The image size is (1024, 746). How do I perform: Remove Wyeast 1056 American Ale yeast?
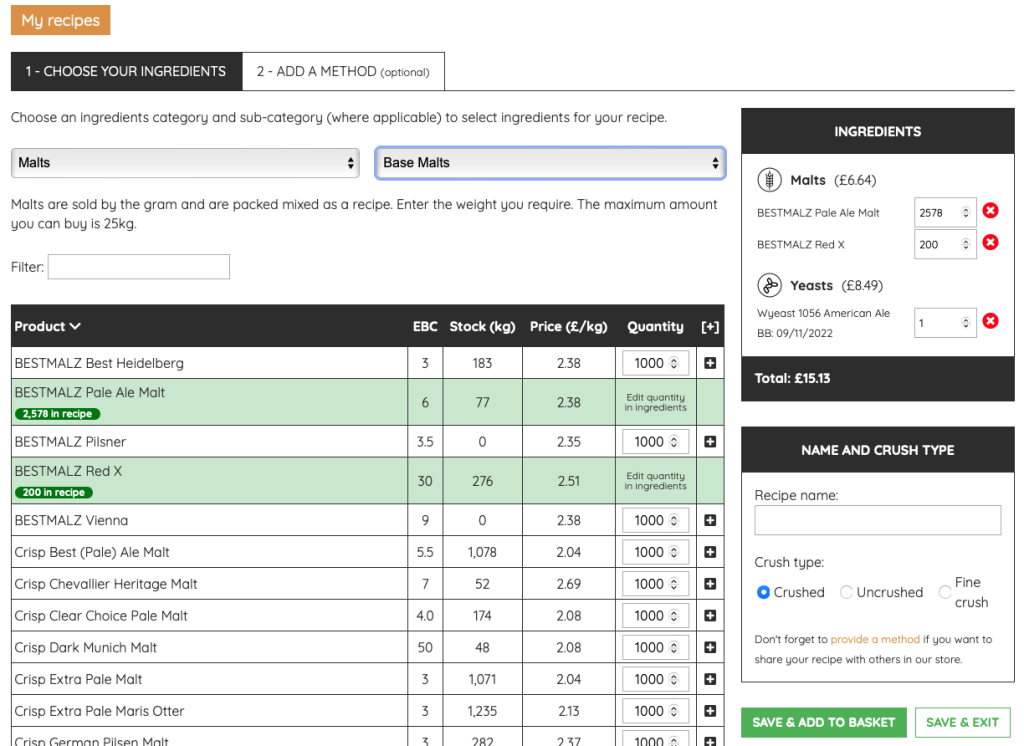[x=990, y=321]
